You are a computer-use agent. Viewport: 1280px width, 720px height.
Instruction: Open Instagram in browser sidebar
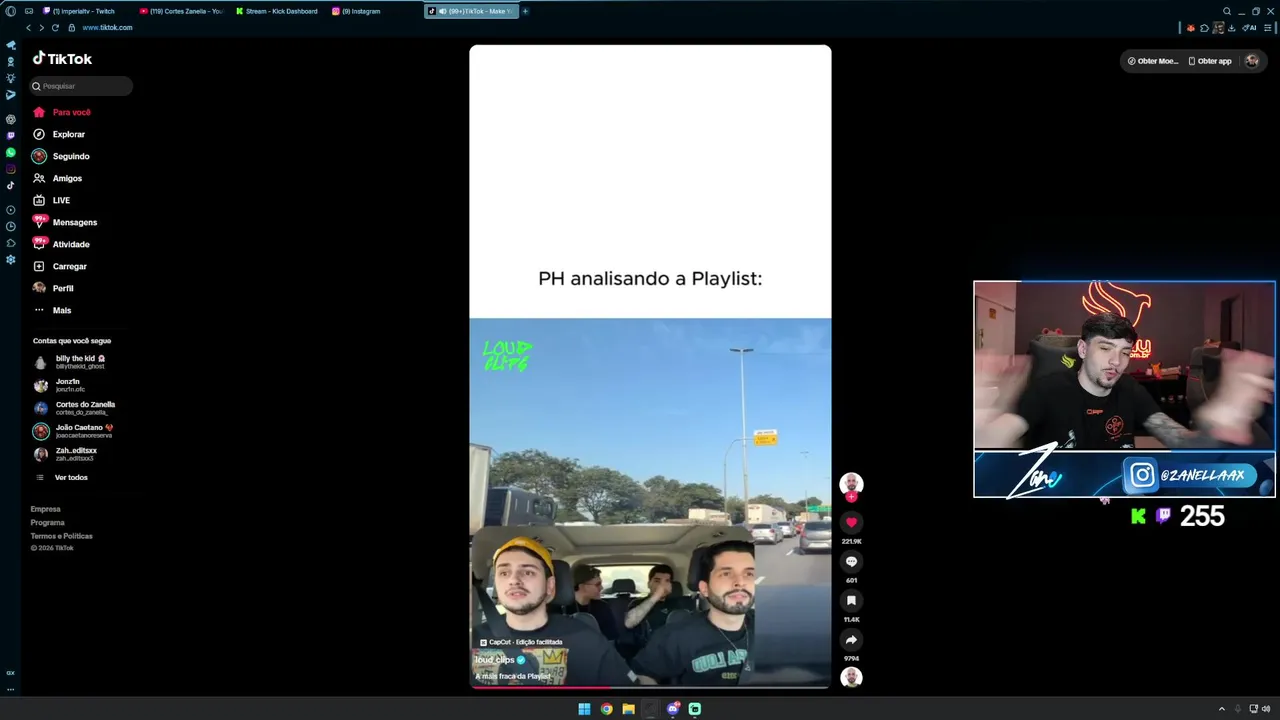(x=11, y=169)
